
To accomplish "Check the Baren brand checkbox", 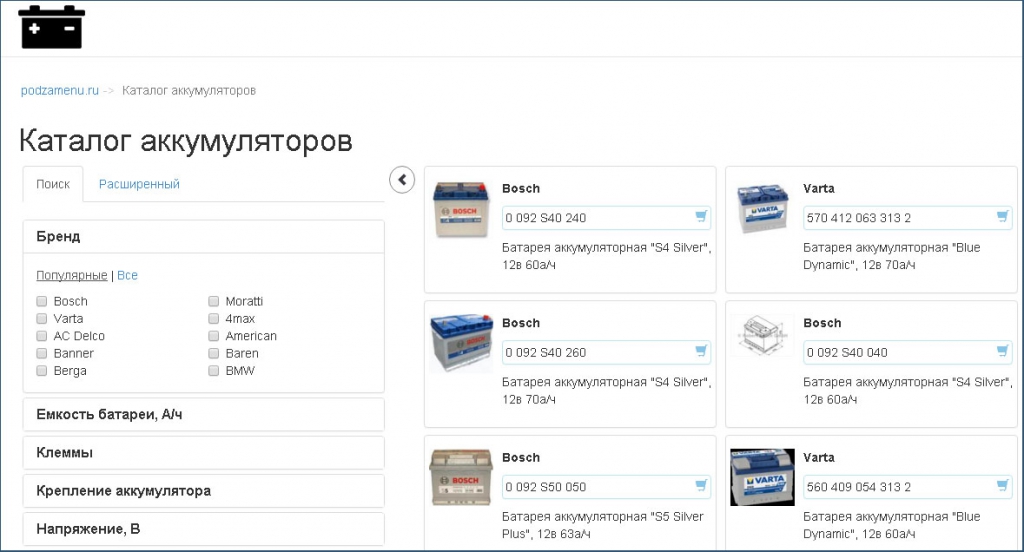I will 214,353.
